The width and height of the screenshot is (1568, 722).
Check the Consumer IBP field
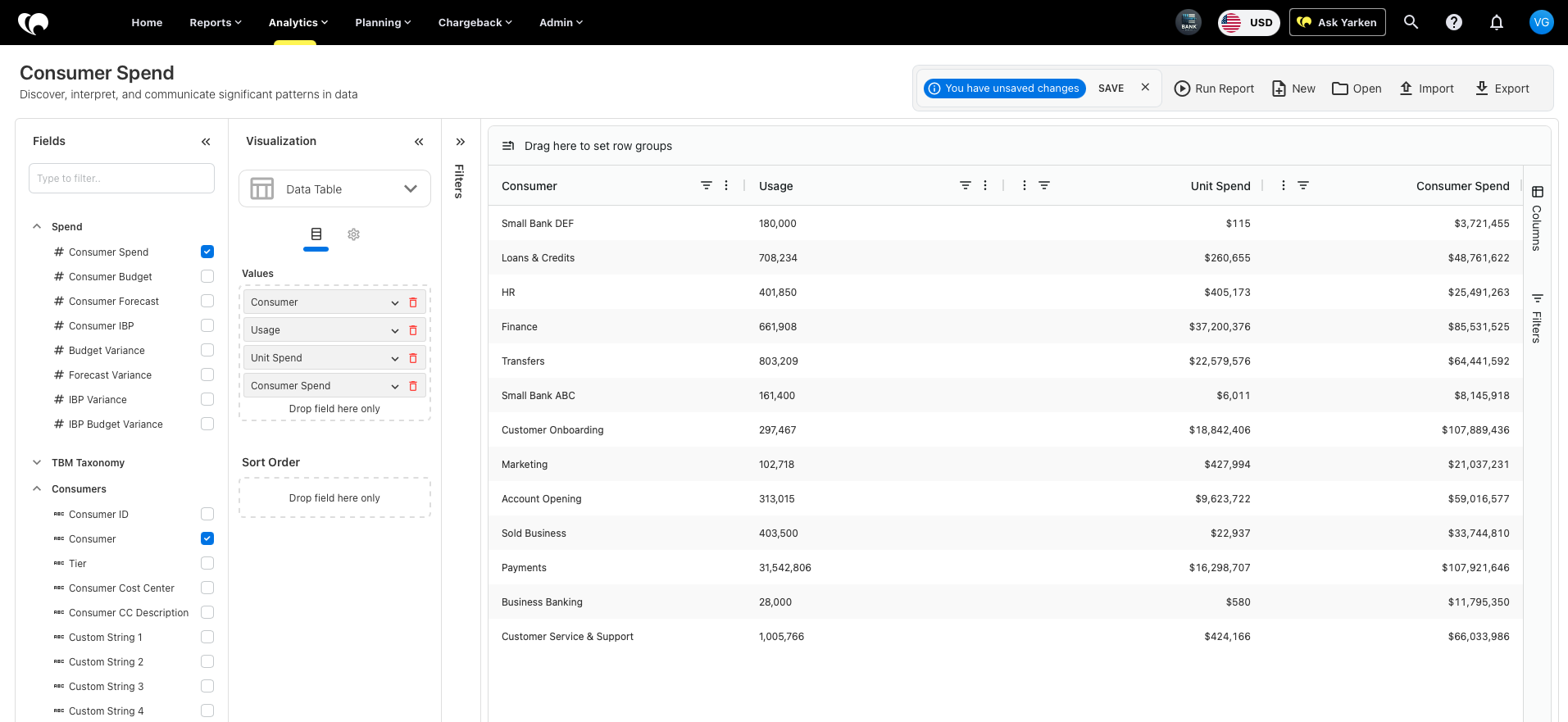click(207, 325)
